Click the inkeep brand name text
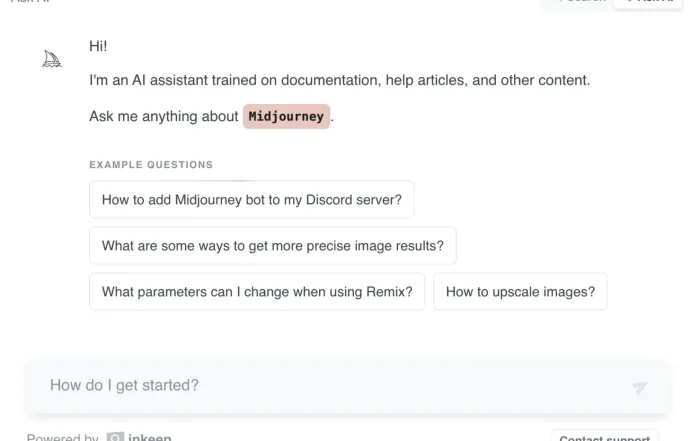The image size is (700, 441). pos(150,437)
